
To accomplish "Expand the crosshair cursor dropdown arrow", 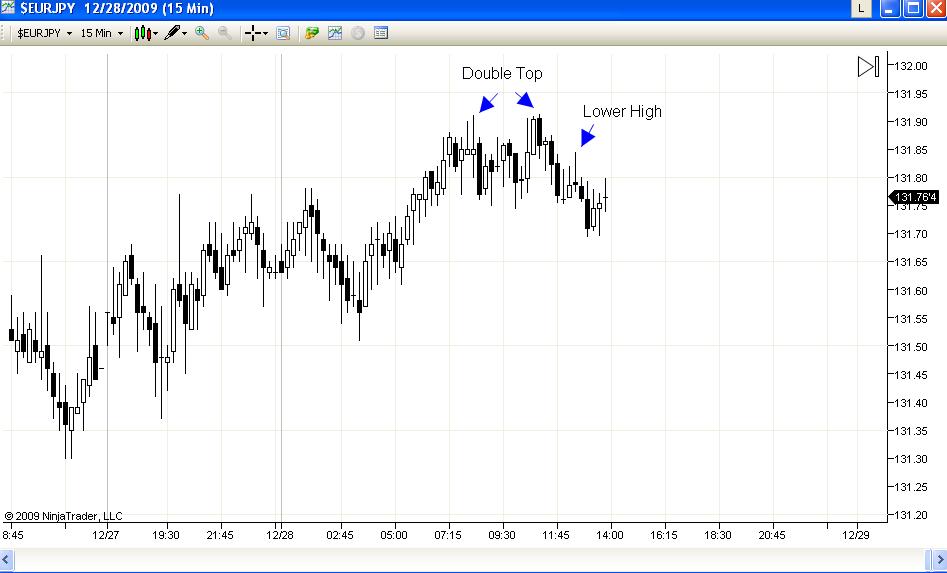I will click(x=266, y=33).
